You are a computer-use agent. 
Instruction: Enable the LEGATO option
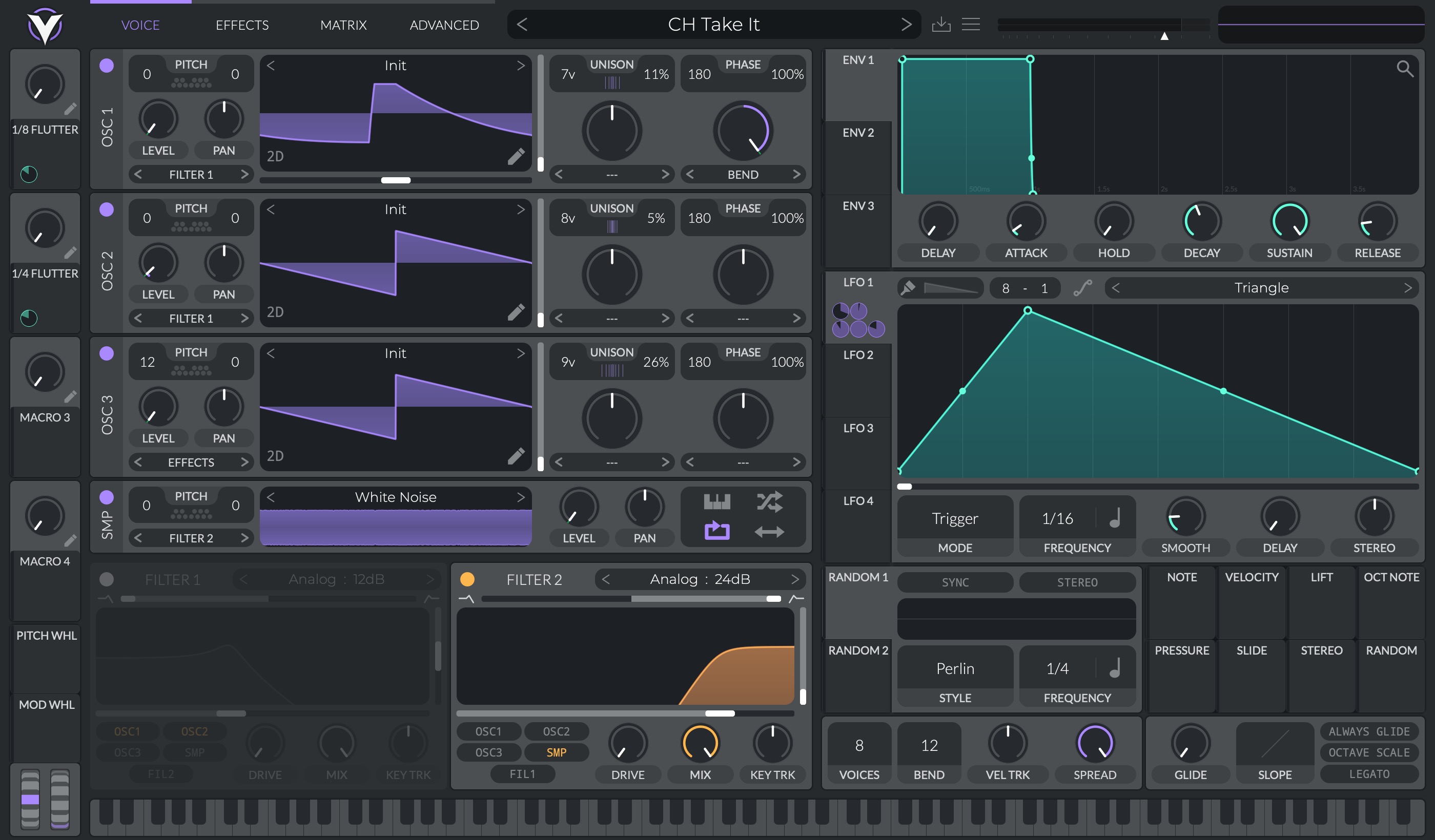1369,774
